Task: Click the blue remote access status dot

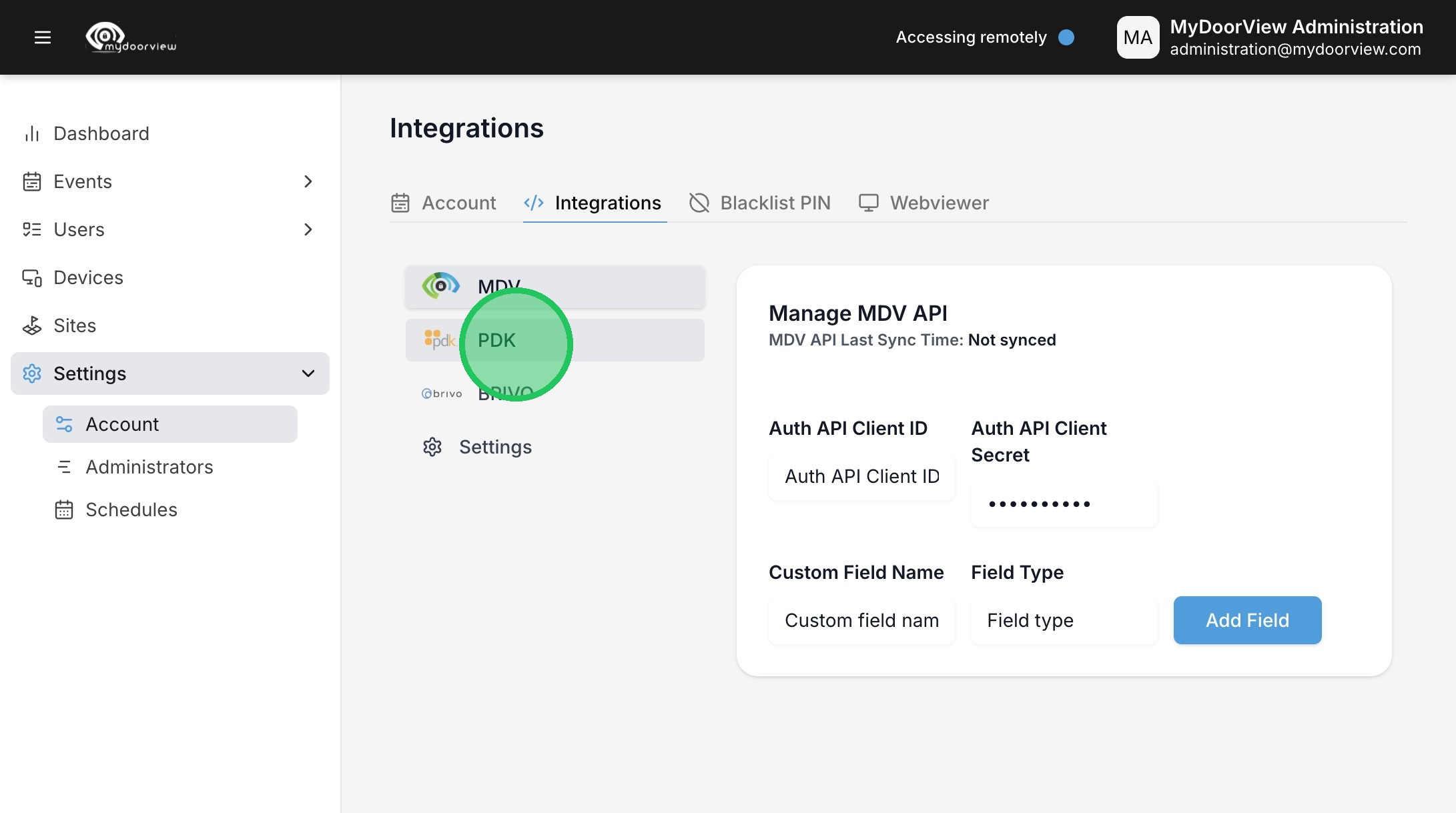Action: pos(1066,37)
